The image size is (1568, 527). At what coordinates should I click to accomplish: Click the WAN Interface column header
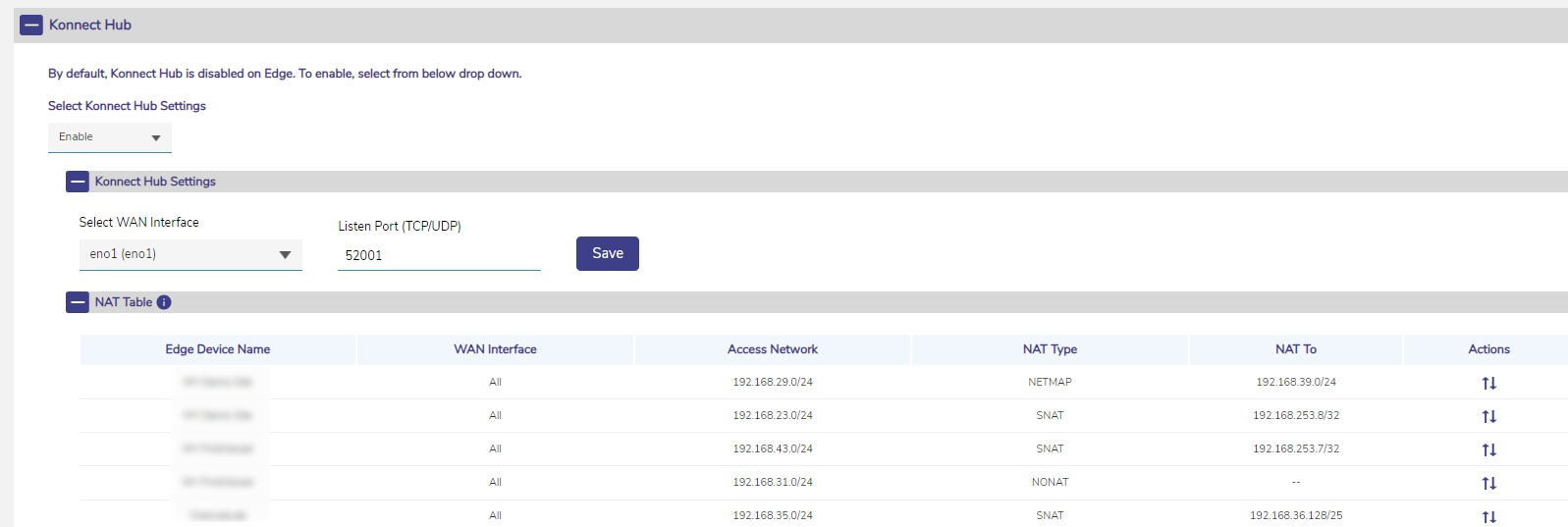click(x=495, y=349)
